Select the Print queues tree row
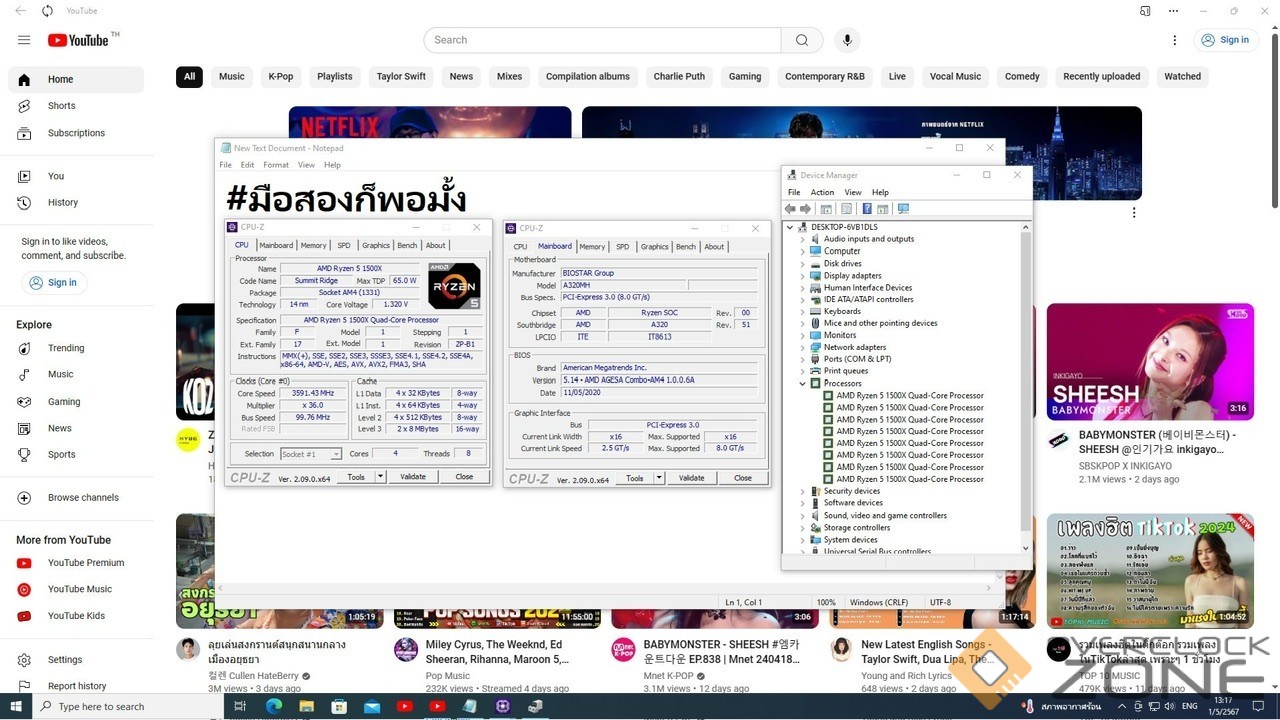The height and width of the screenshot is (720, 1280). [845, 372]
